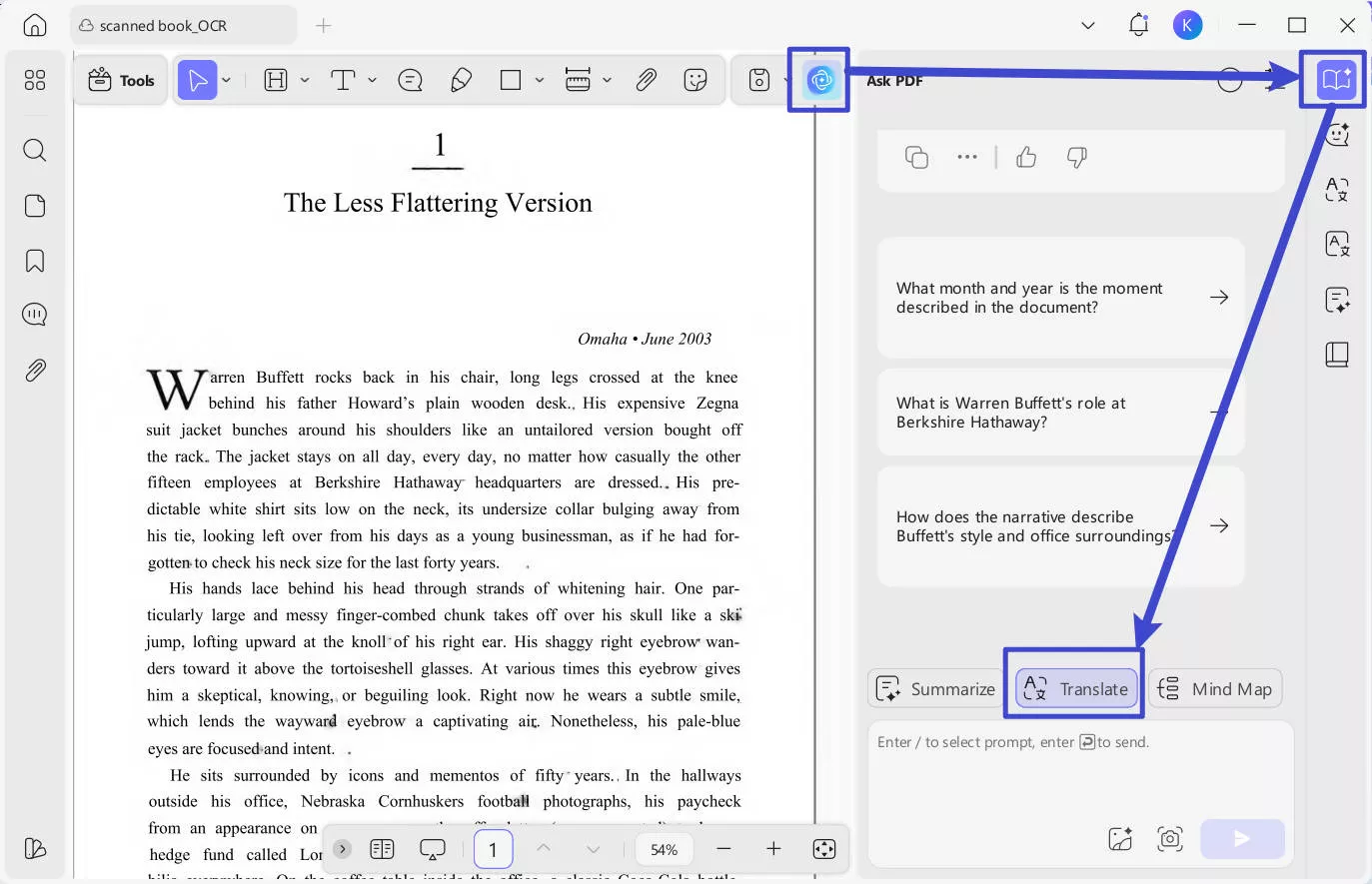The height and width of the screenshot is (884, 1372).
Task: Zoom in with plus button
Action: 773,849
